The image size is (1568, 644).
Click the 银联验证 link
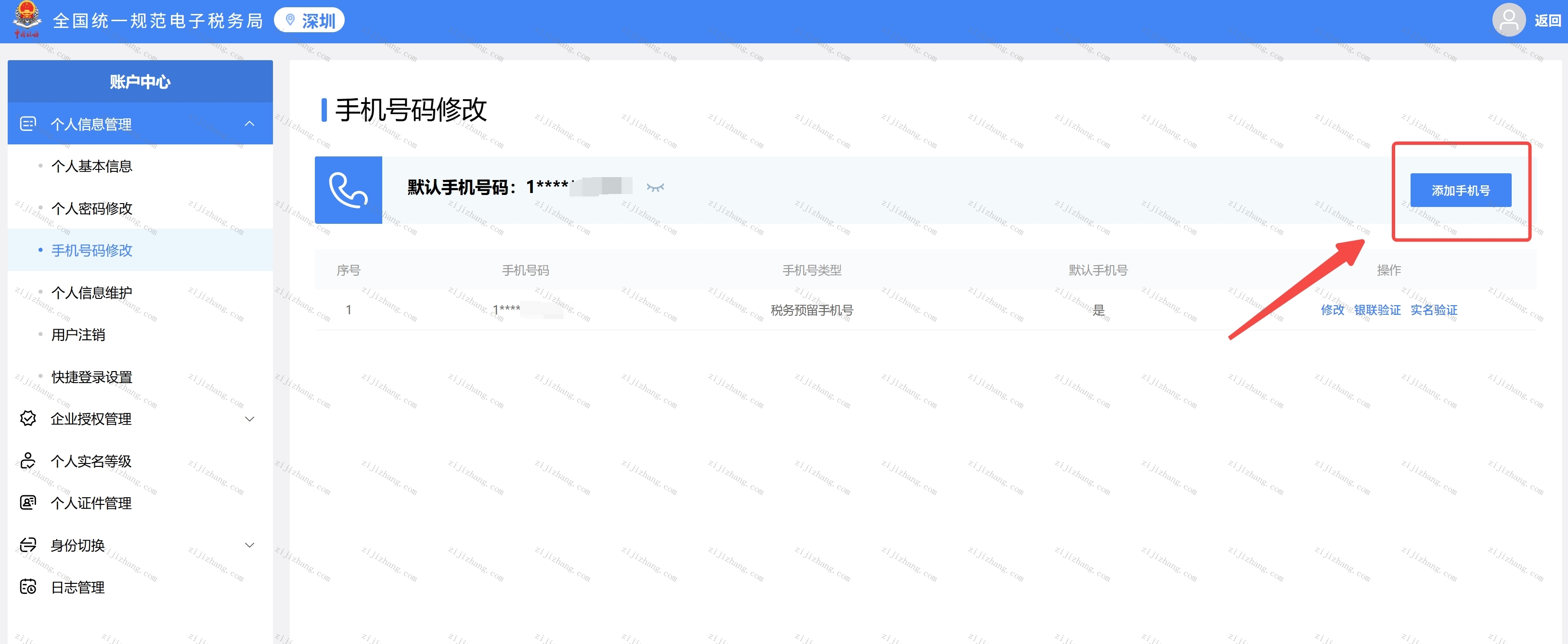[x=1377, y=310]
